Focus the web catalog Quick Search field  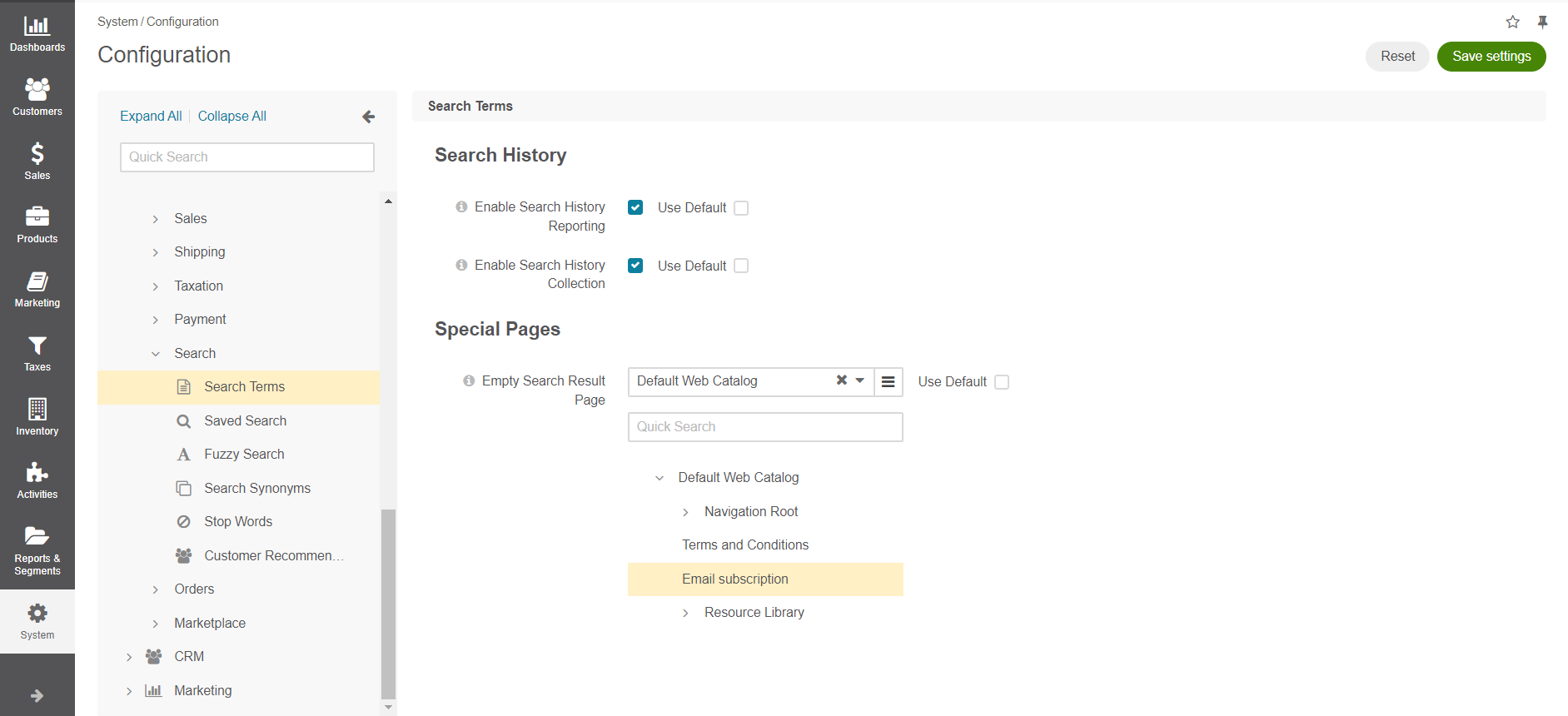(765, 427)
